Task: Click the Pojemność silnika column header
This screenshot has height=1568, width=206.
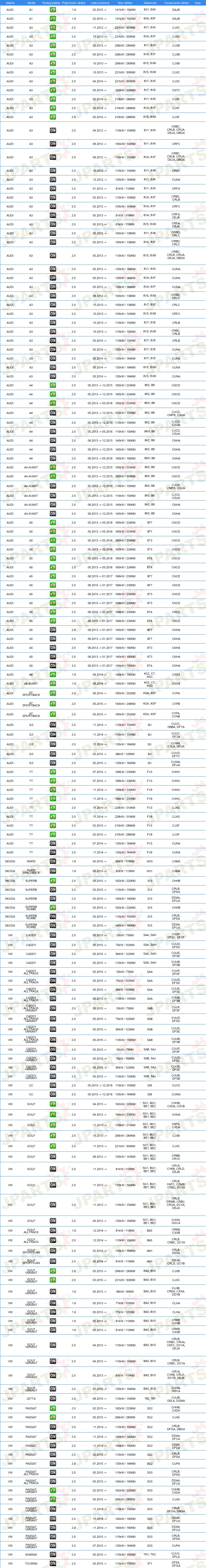Action: 74,3
